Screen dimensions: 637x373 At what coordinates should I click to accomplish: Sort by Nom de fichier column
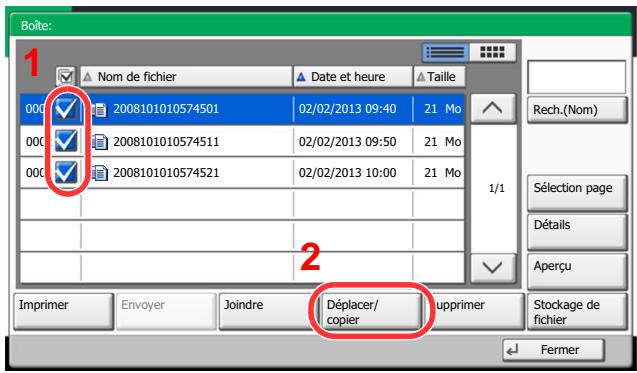click(186, 77)
